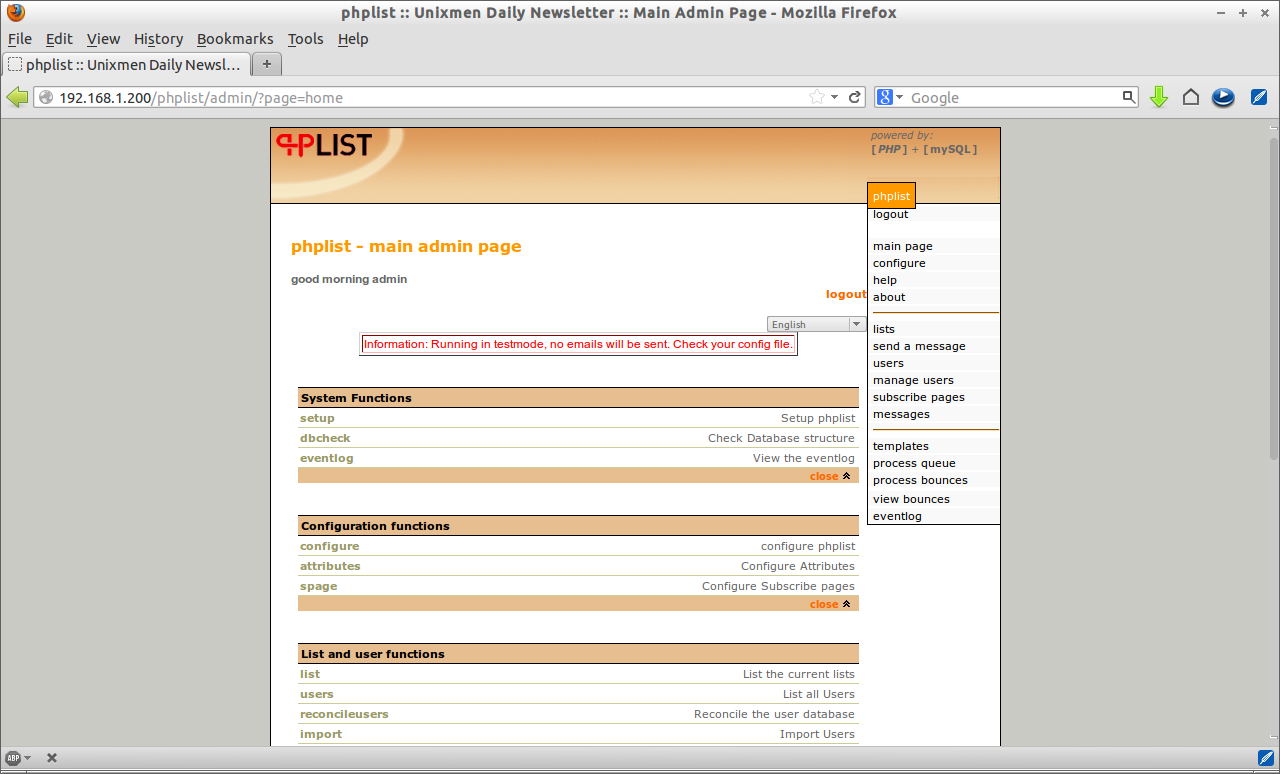
Task: Open the green downloads arrow icon
Action: click(1159, 97)
